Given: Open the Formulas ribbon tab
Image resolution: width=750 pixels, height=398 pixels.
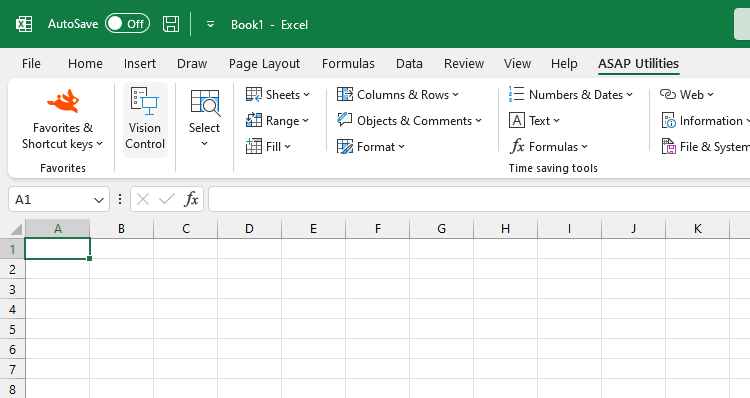Looking at the screenshot, I should (x=348, y=64).
